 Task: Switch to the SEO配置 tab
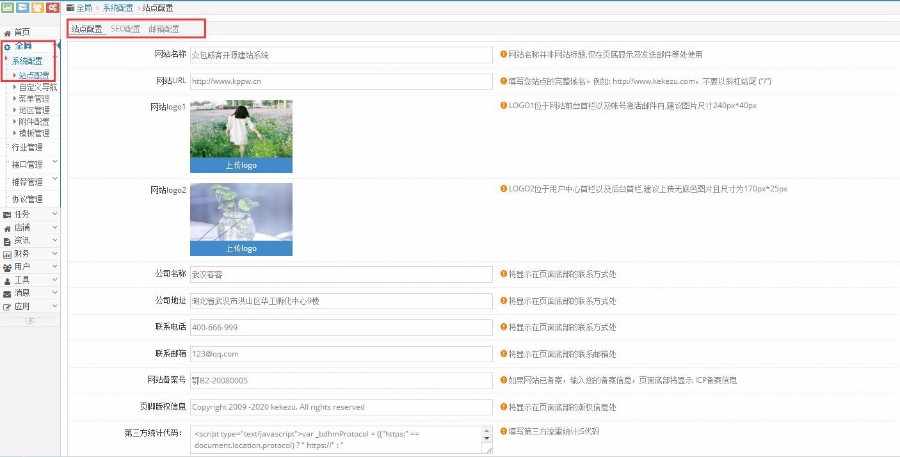[x=125, y=29]
